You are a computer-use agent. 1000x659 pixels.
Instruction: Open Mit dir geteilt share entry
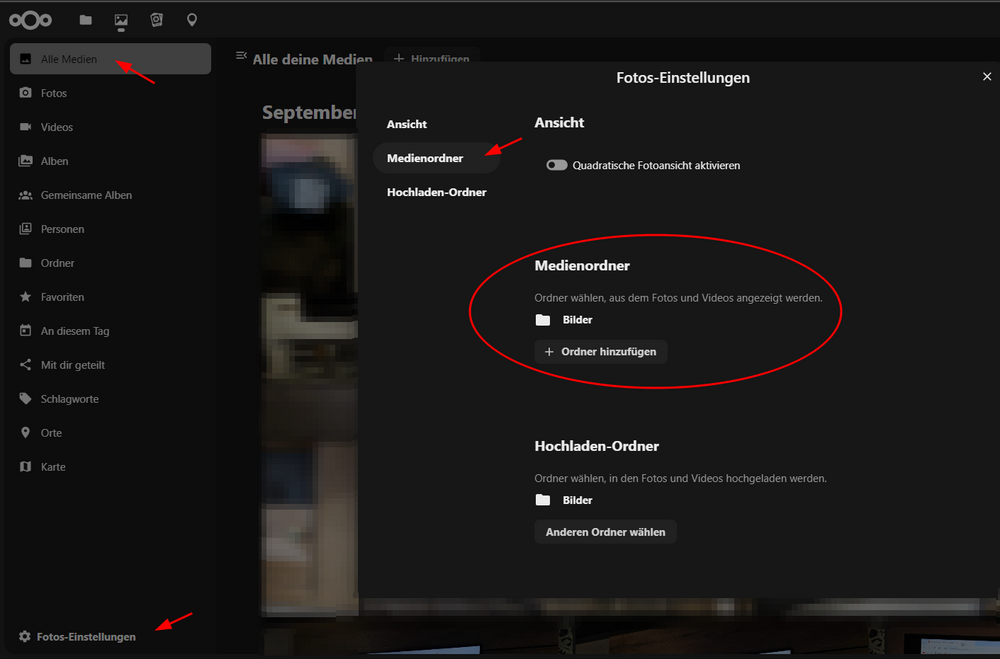point(110,365)
